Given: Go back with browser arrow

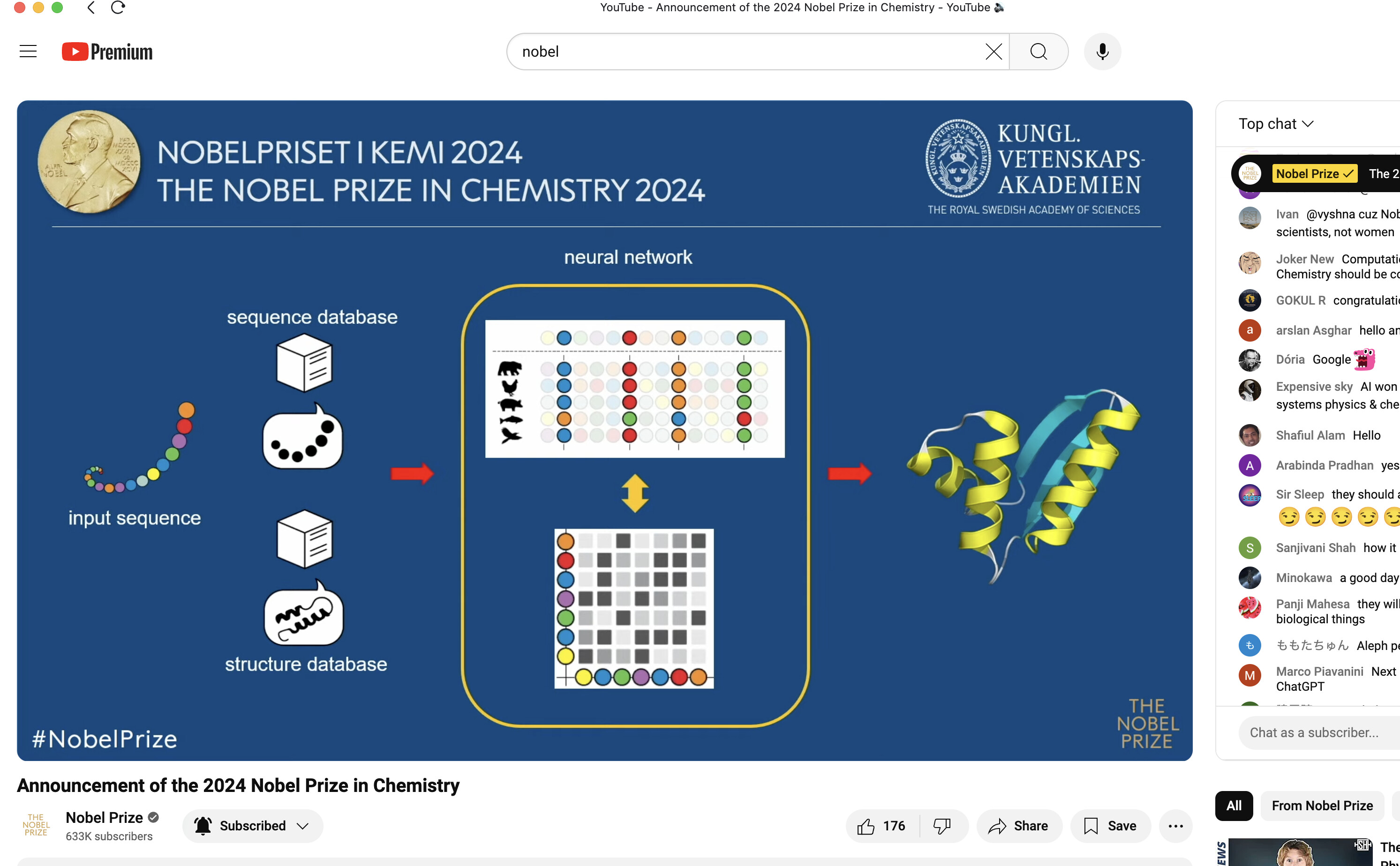Looking at the screenshot, I should tap(90, 7).
